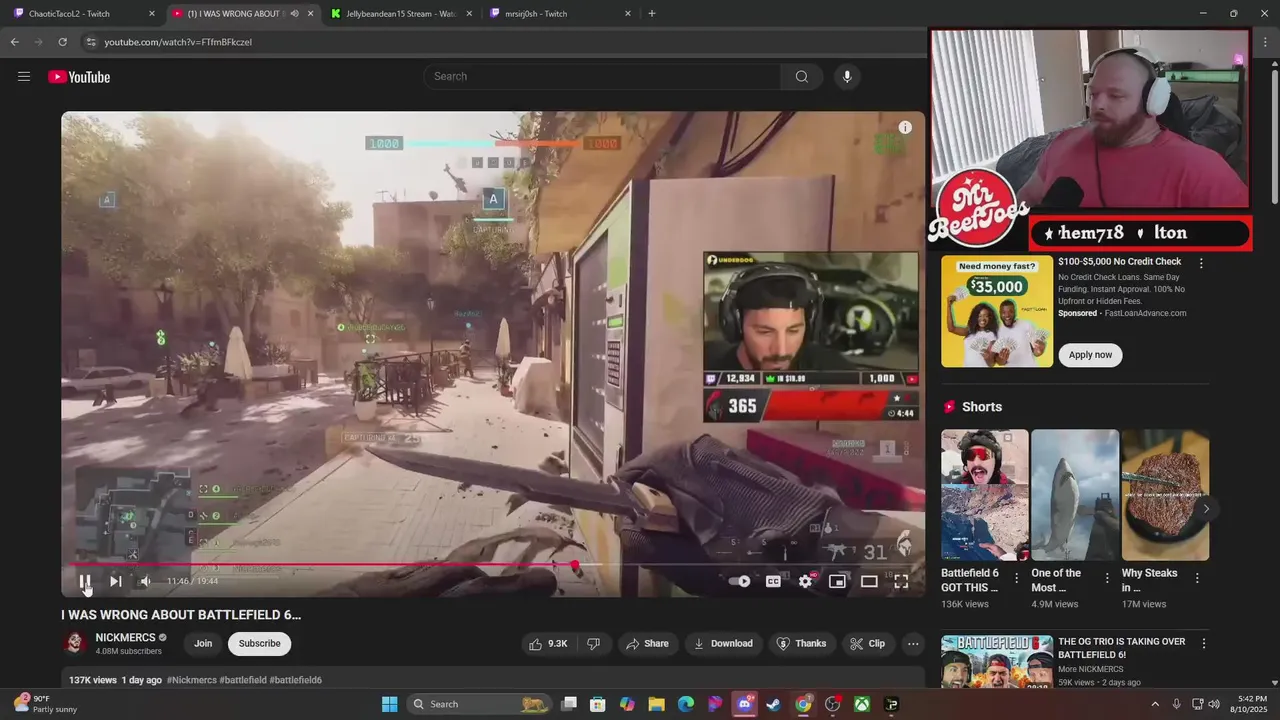The width and height of the screenshot is (1280, 720).
Task: Open the Why Steaks short thumbnail
Action: pyautogui.click(x=1165, y=495)
